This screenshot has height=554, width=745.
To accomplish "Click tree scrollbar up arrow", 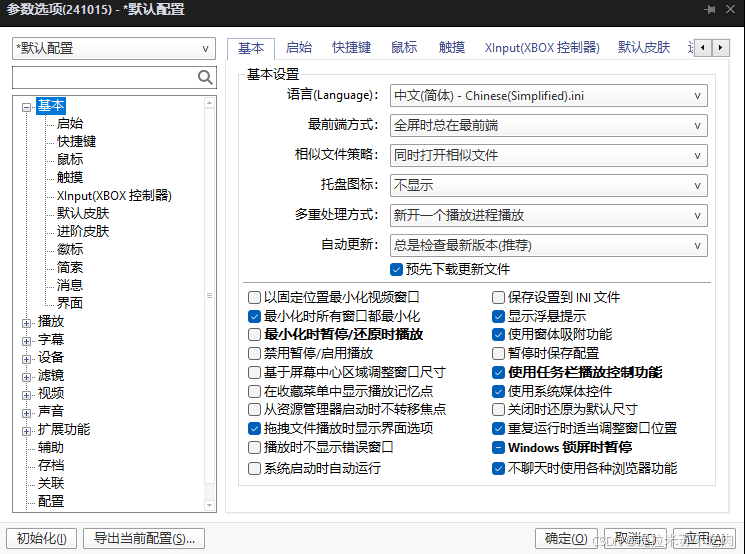I will 210,103.
